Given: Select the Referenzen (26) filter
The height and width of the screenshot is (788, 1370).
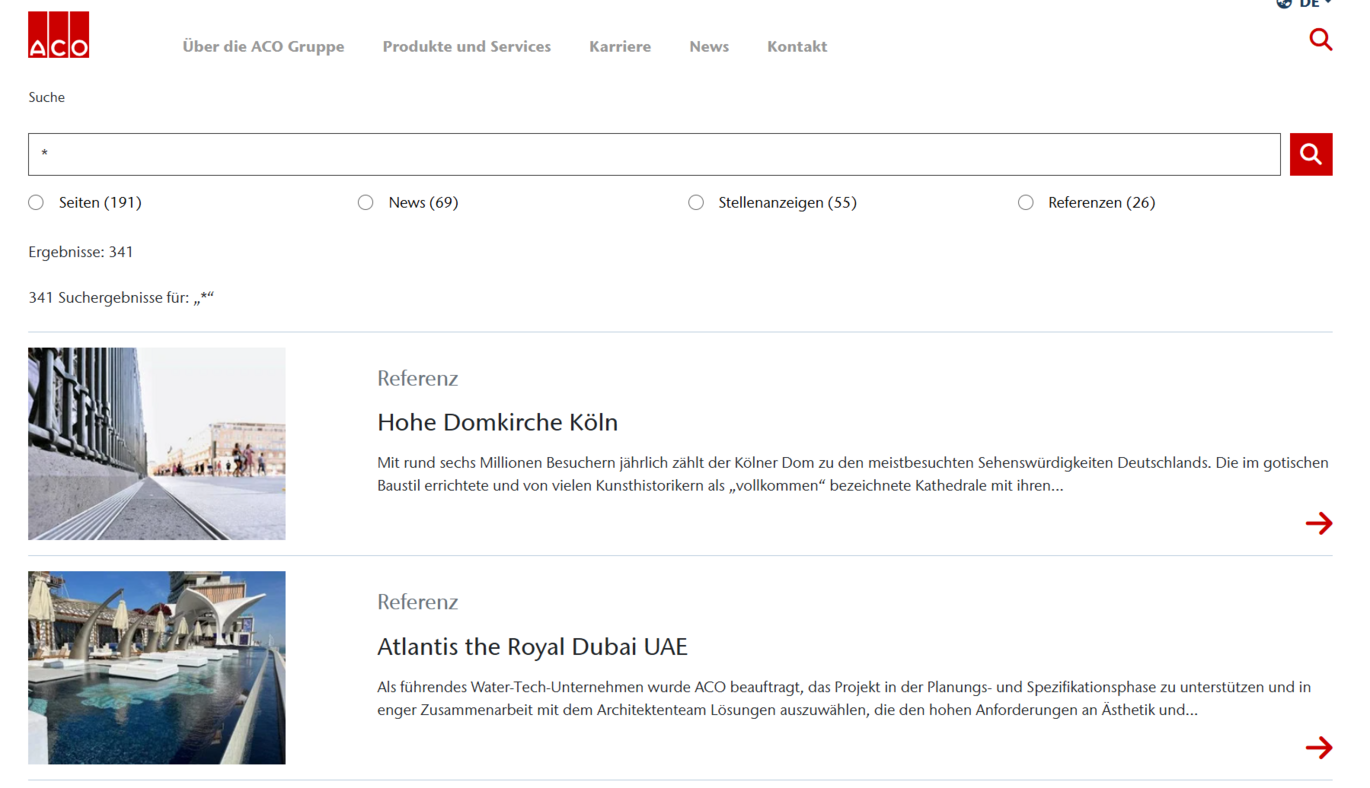Looking at the screenshot, I should click(x=1026, y=202).
